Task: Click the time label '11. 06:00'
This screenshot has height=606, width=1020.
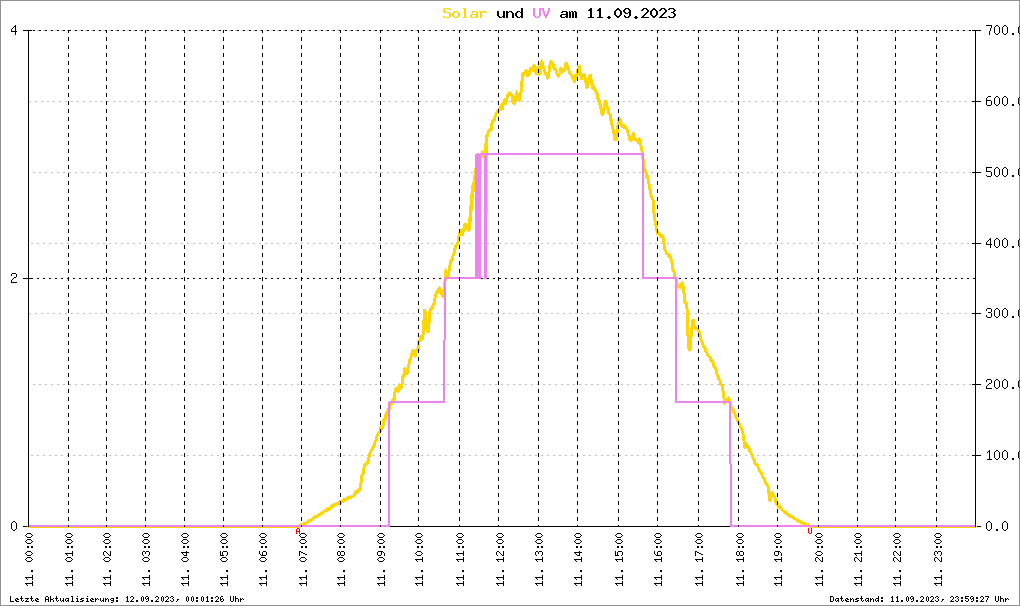Action: click(263, 559)
